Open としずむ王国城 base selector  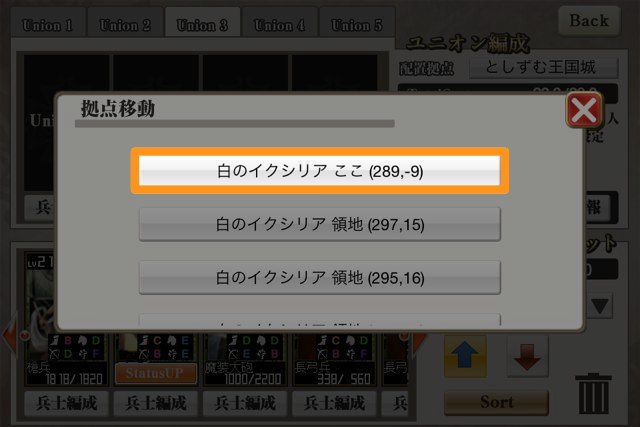coord(544,67)
